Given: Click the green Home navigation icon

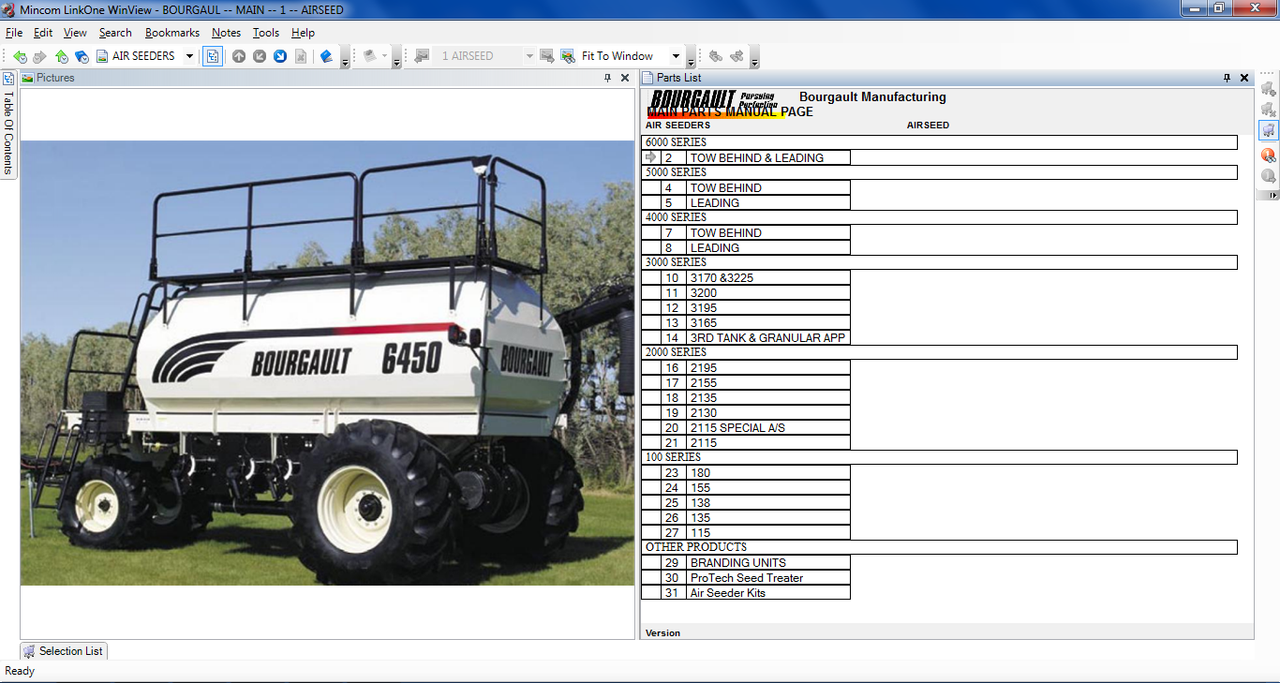Looking at the screenshot, I should pyautogui.click(x=62, y=56).
